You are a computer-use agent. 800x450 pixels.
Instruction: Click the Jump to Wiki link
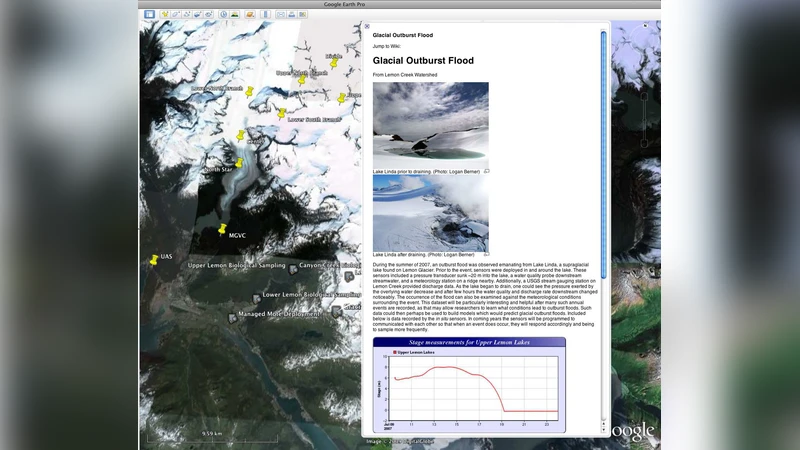(x=388, y=46)
